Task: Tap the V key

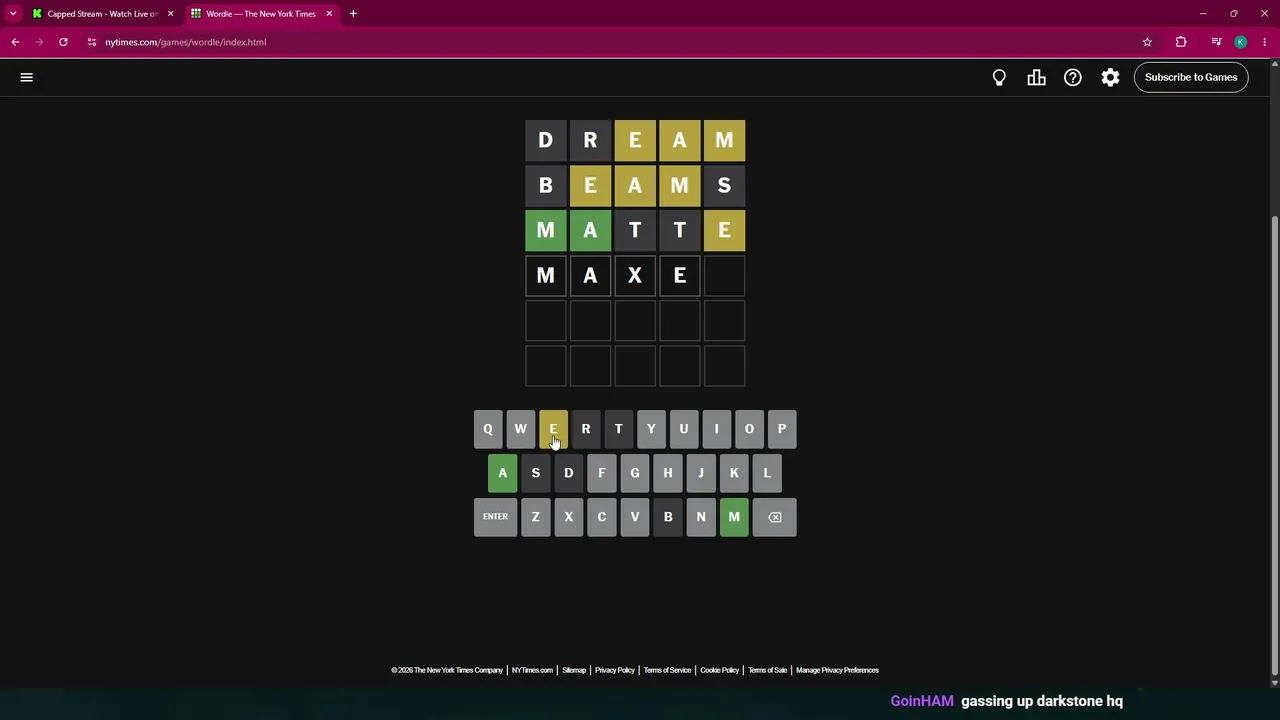Action: pyautogui.click(x=634, y=517)
